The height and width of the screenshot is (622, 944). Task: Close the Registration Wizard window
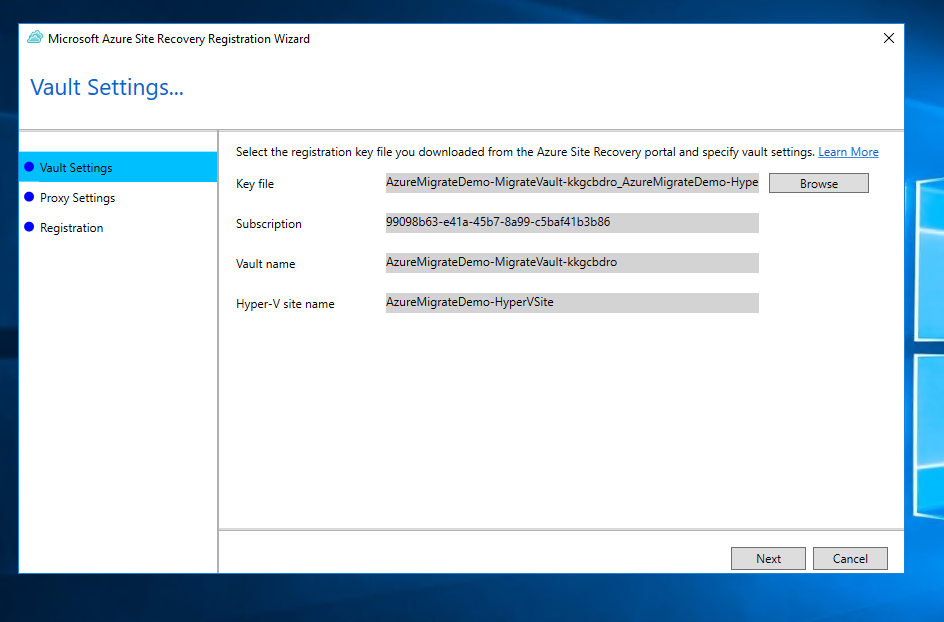click(889, 38)
